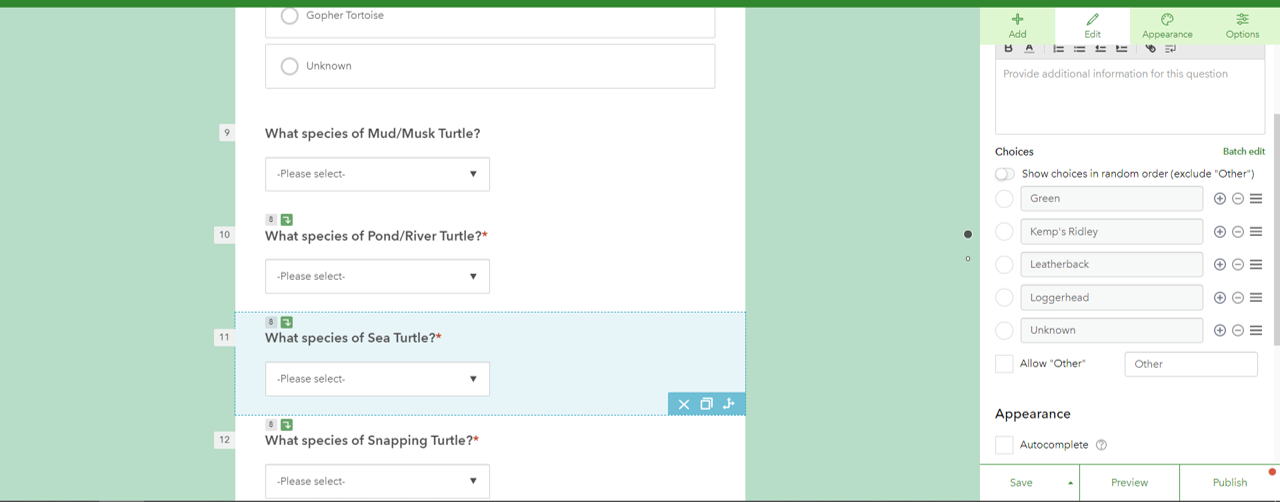Select the Unknown radio option in form

coord(290,66)
